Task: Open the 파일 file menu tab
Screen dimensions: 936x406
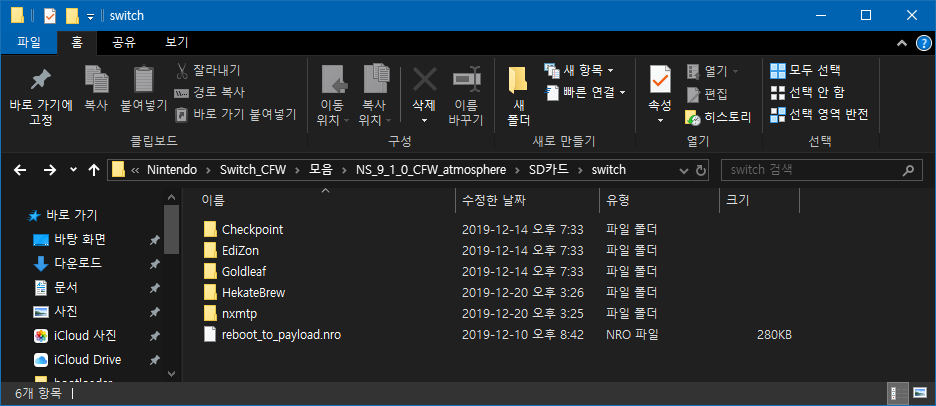Action: [x=29, y=42]
